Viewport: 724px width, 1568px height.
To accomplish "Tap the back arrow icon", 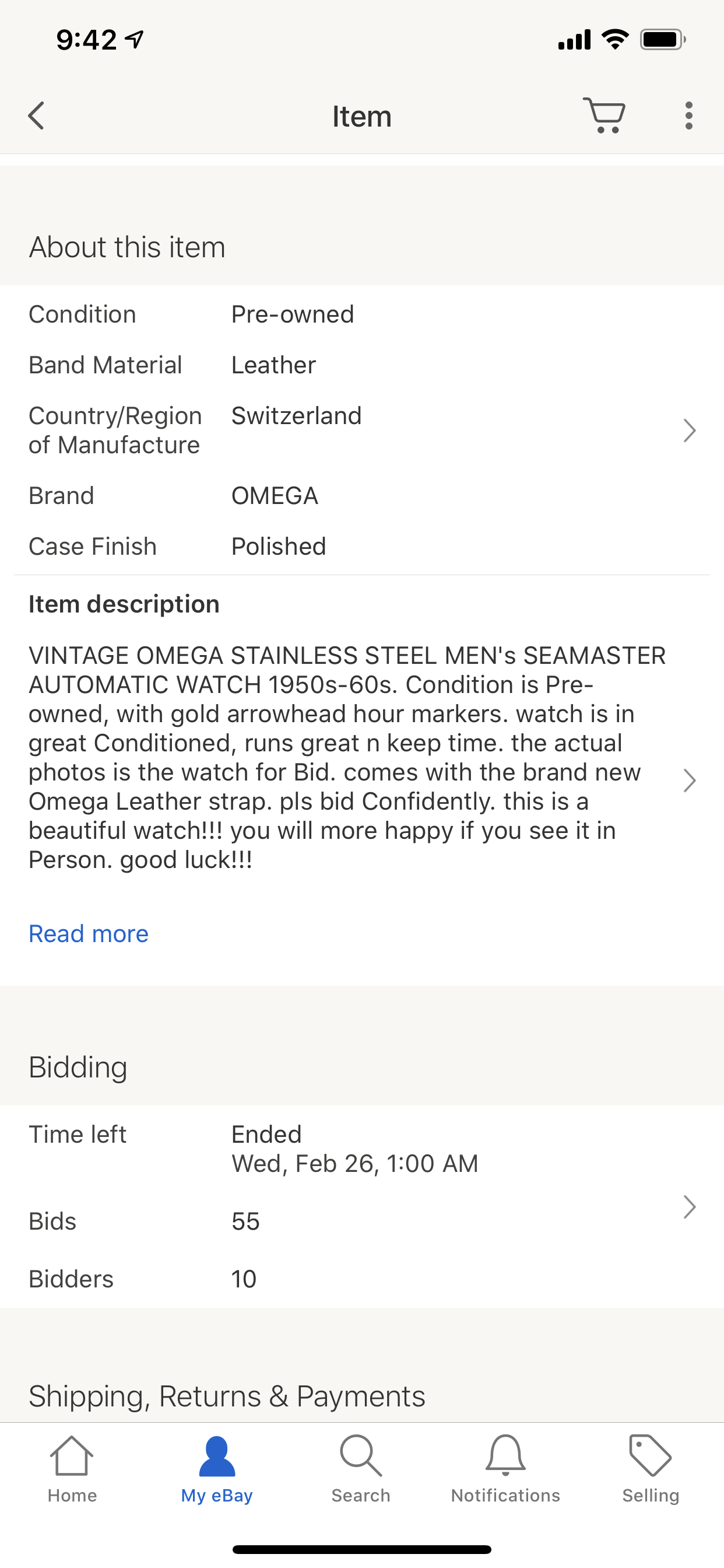I will [37, 116].
